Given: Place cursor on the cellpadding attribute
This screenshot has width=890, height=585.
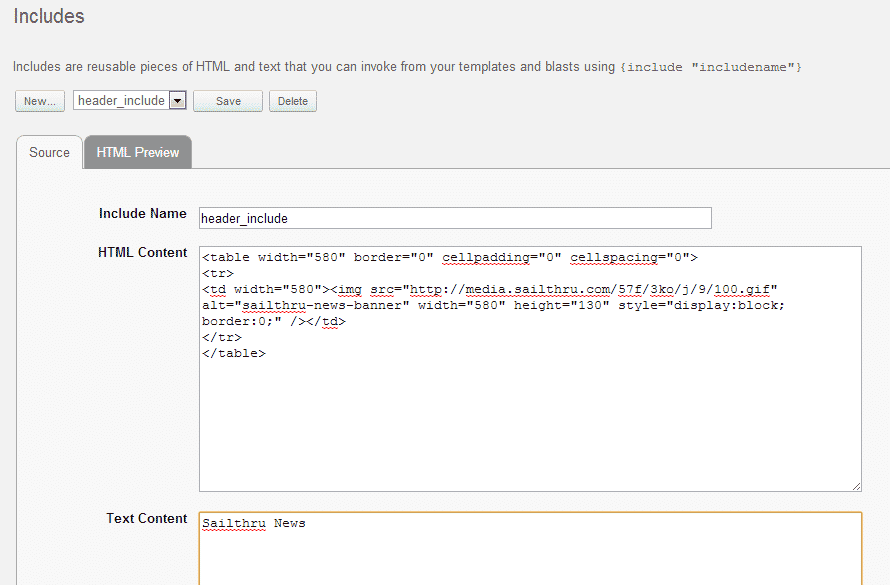Looking at the screenshot, I should [x=486, y=258].
